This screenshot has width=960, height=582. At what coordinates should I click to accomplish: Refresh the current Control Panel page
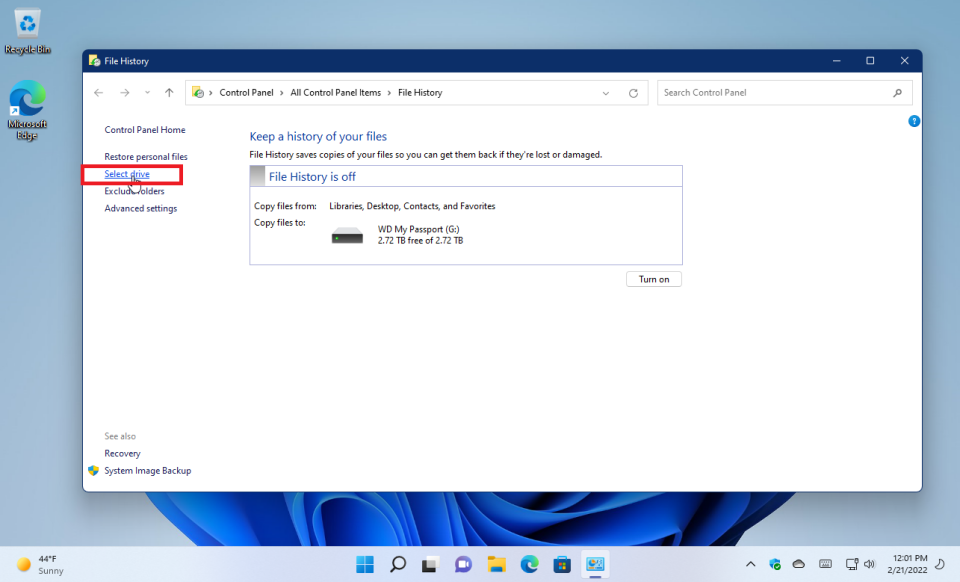[633, 92]
